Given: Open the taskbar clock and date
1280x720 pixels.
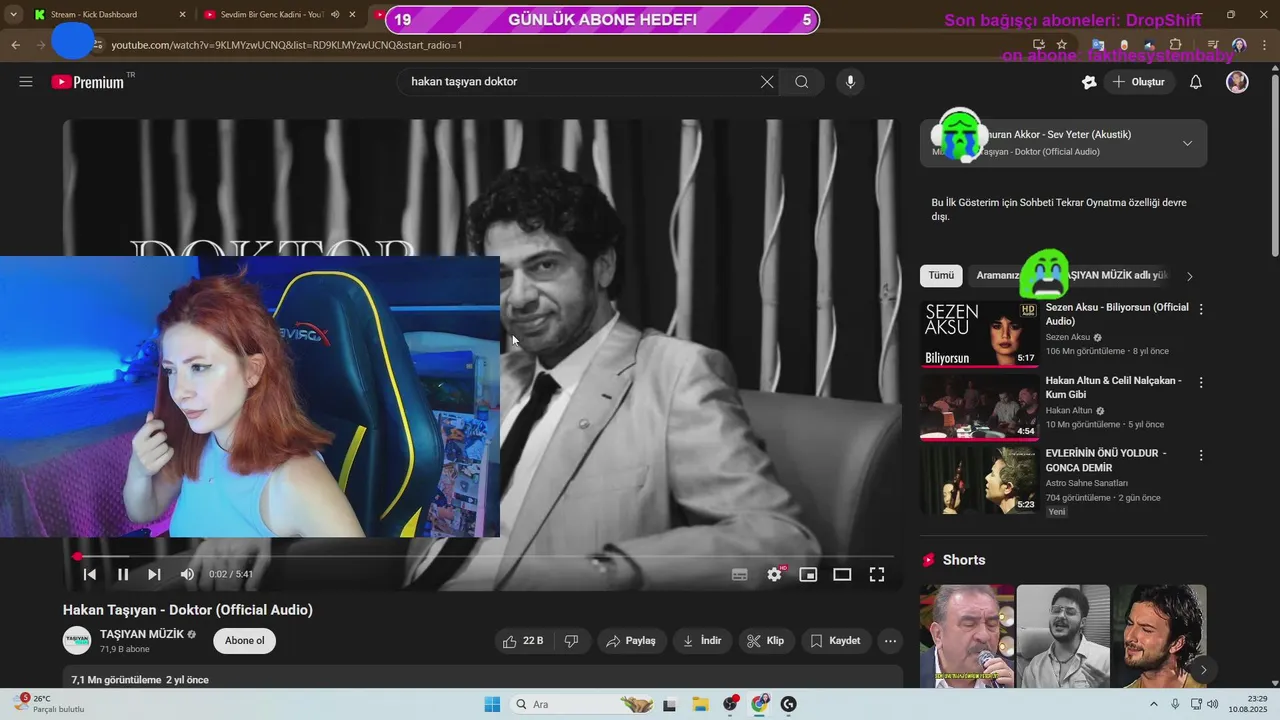Looking at the screenshot, I should (1248, 704).
